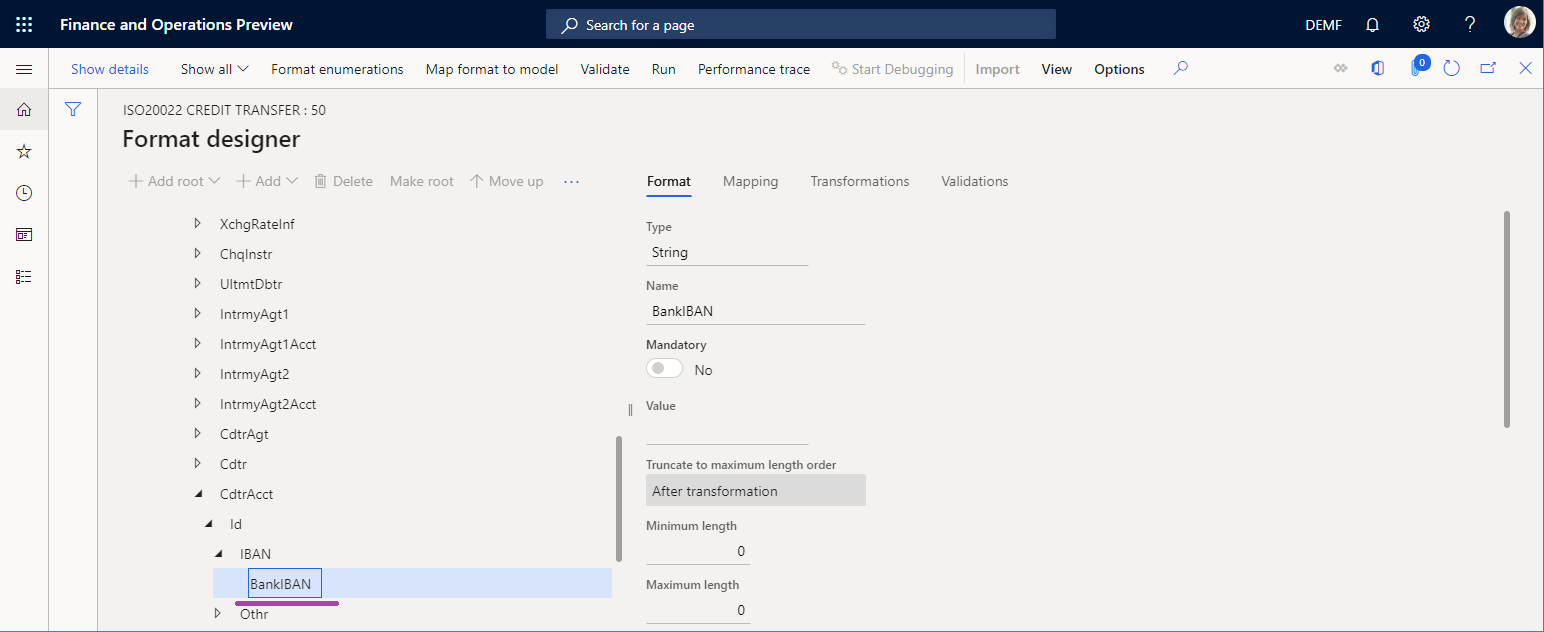1544x632 pixels.
Task: Refresh the page using the refresh icon
Action: 1451,68
